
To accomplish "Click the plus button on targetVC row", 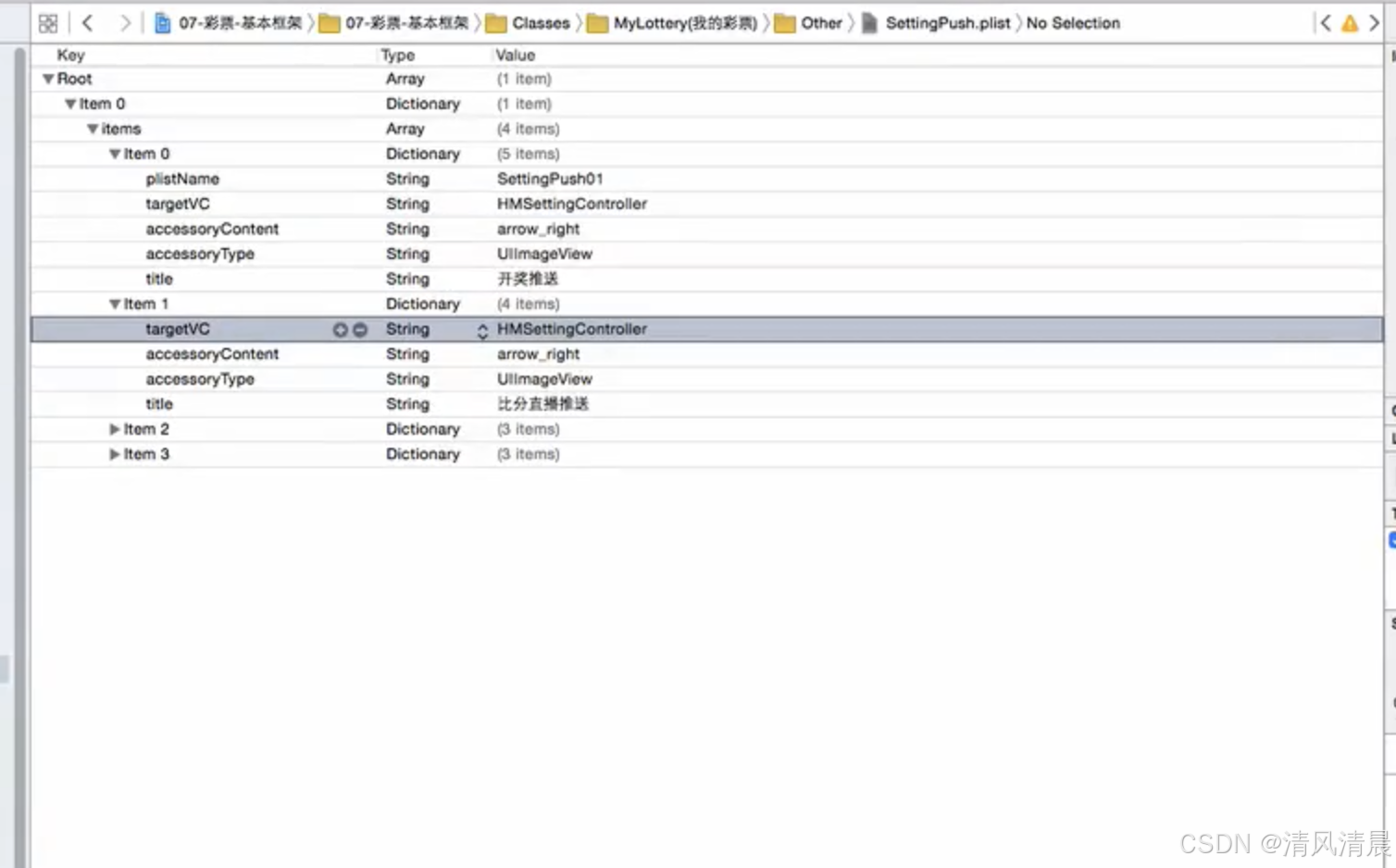I will click(x=341, y=329).
